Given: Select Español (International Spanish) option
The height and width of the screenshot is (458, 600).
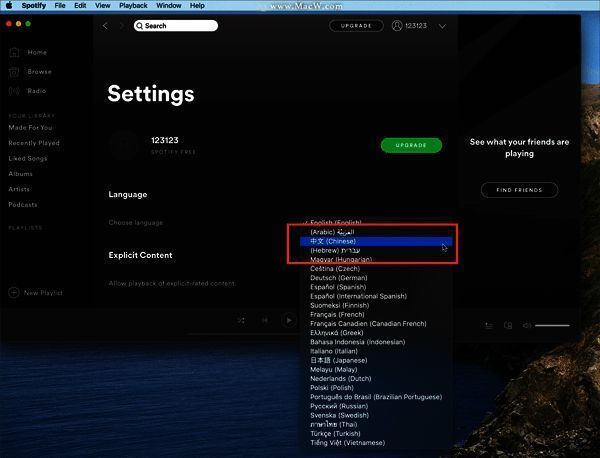Looking at the screenshot, I should tap(376, 296).
